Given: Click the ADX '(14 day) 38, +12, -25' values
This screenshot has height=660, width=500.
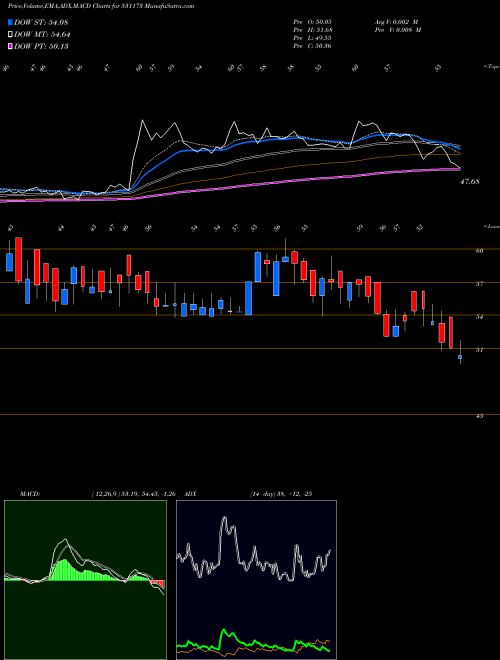Looking at the screenshot, I should [x=280, y=494].
